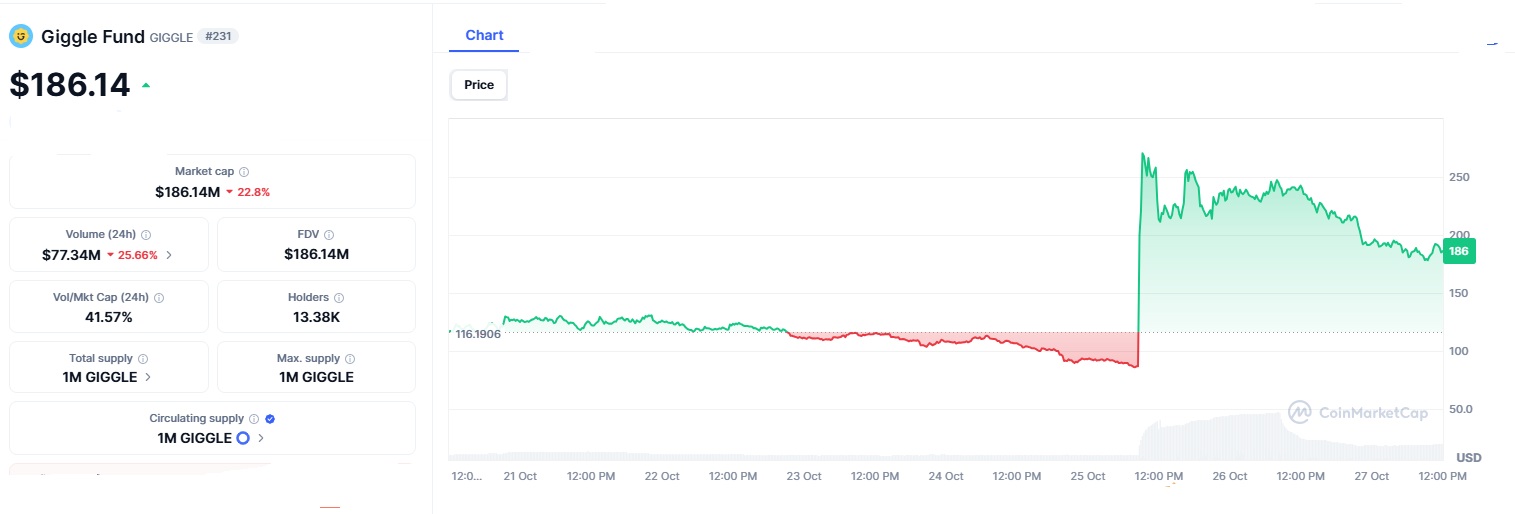Click the Circulating supply info icon
Image resolution: width=1515 pixels, height=514 pixels.
pos(254,419)
